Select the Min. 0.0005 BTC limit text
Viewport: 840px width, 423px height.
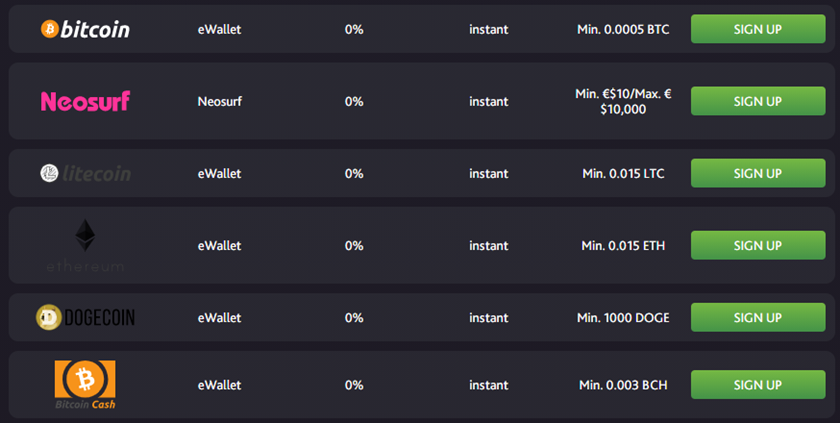pos(623,29)
